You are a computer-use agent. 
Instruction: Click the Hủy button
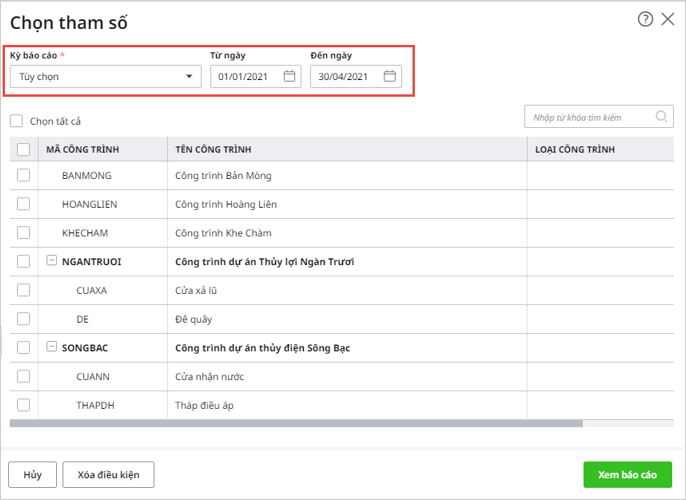(x=32, y=474)
